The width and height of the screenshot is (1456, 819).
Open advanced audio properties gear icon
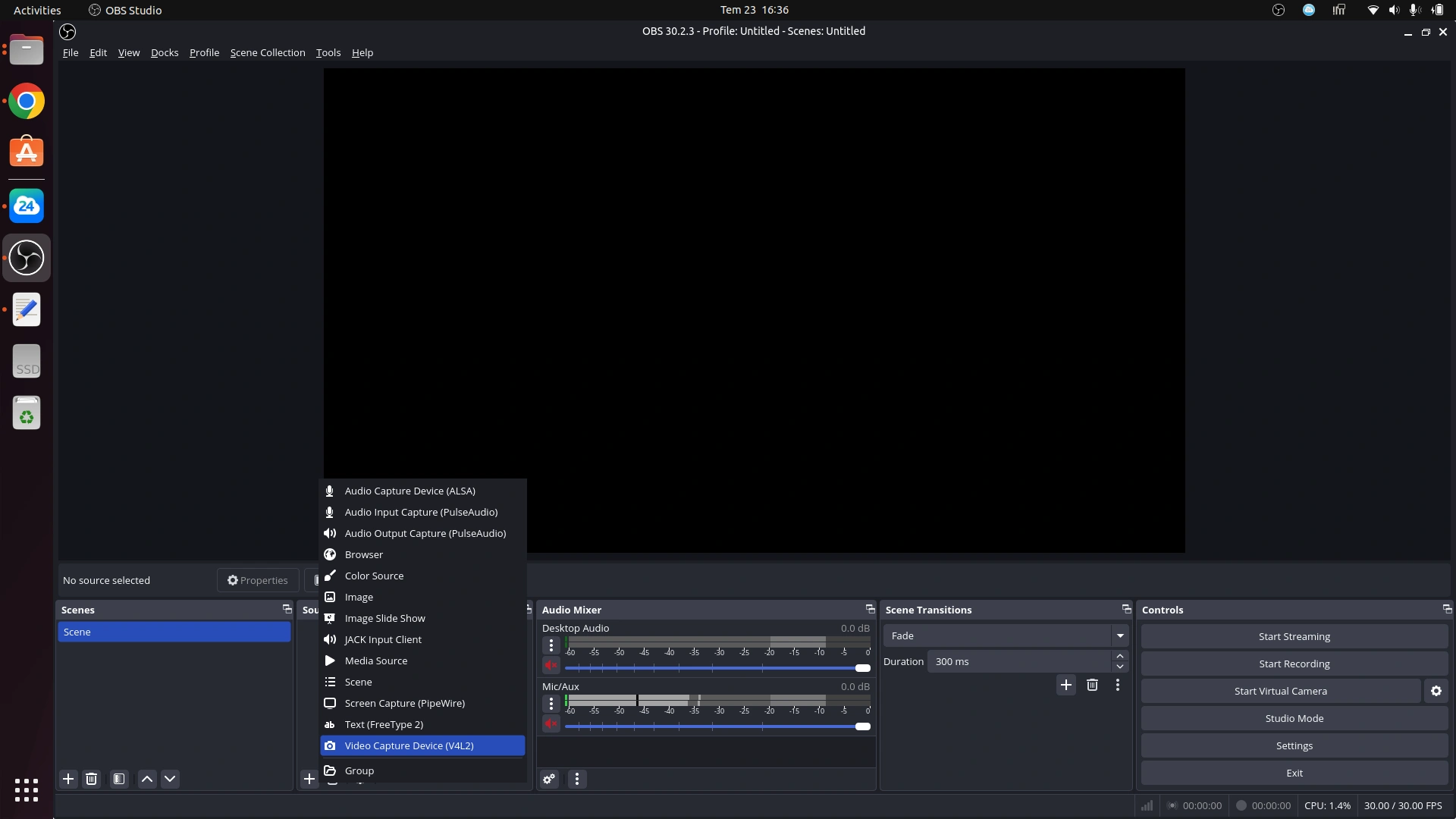pos(549,779)
